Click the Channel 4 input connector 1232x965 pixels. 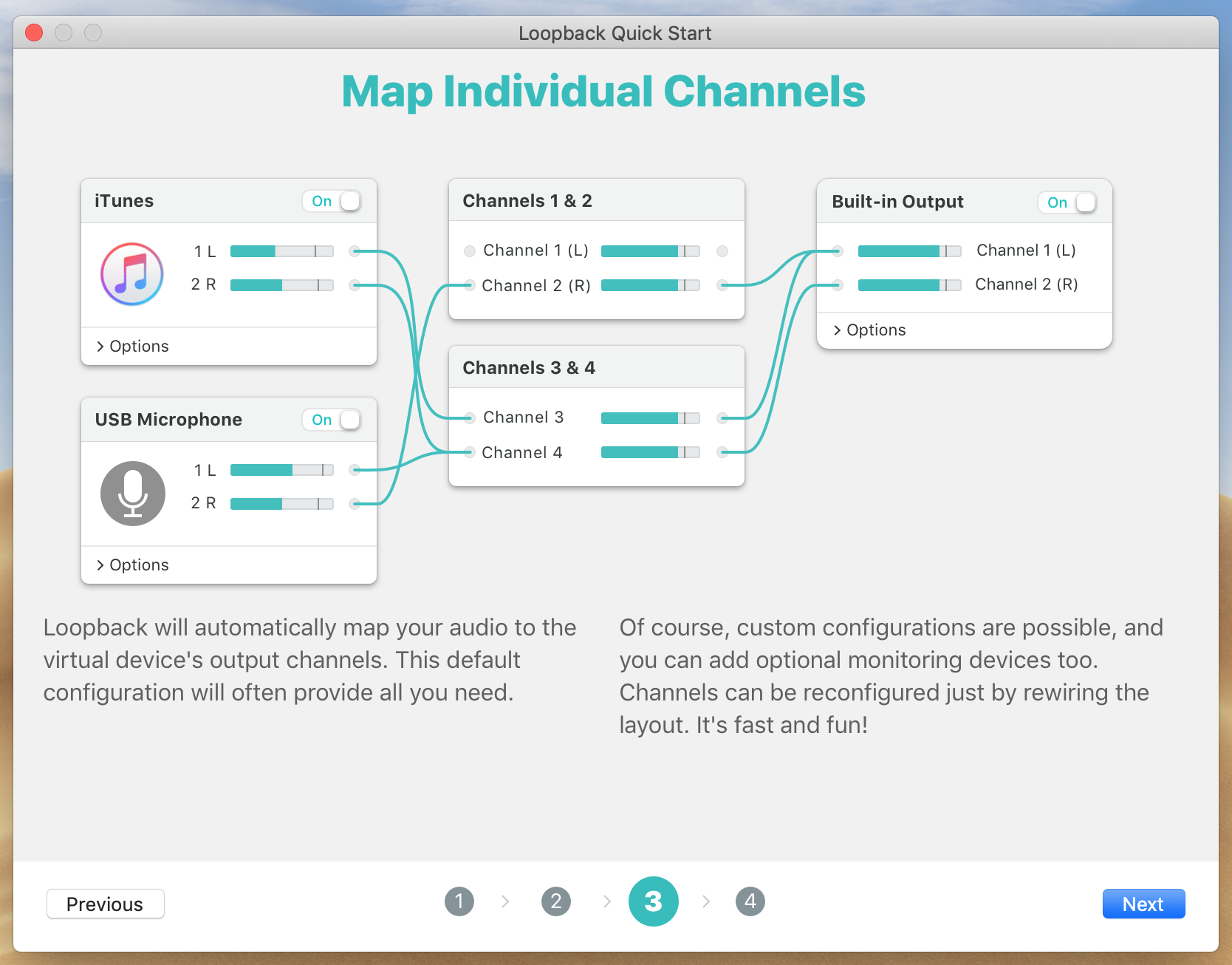(470, 452)
